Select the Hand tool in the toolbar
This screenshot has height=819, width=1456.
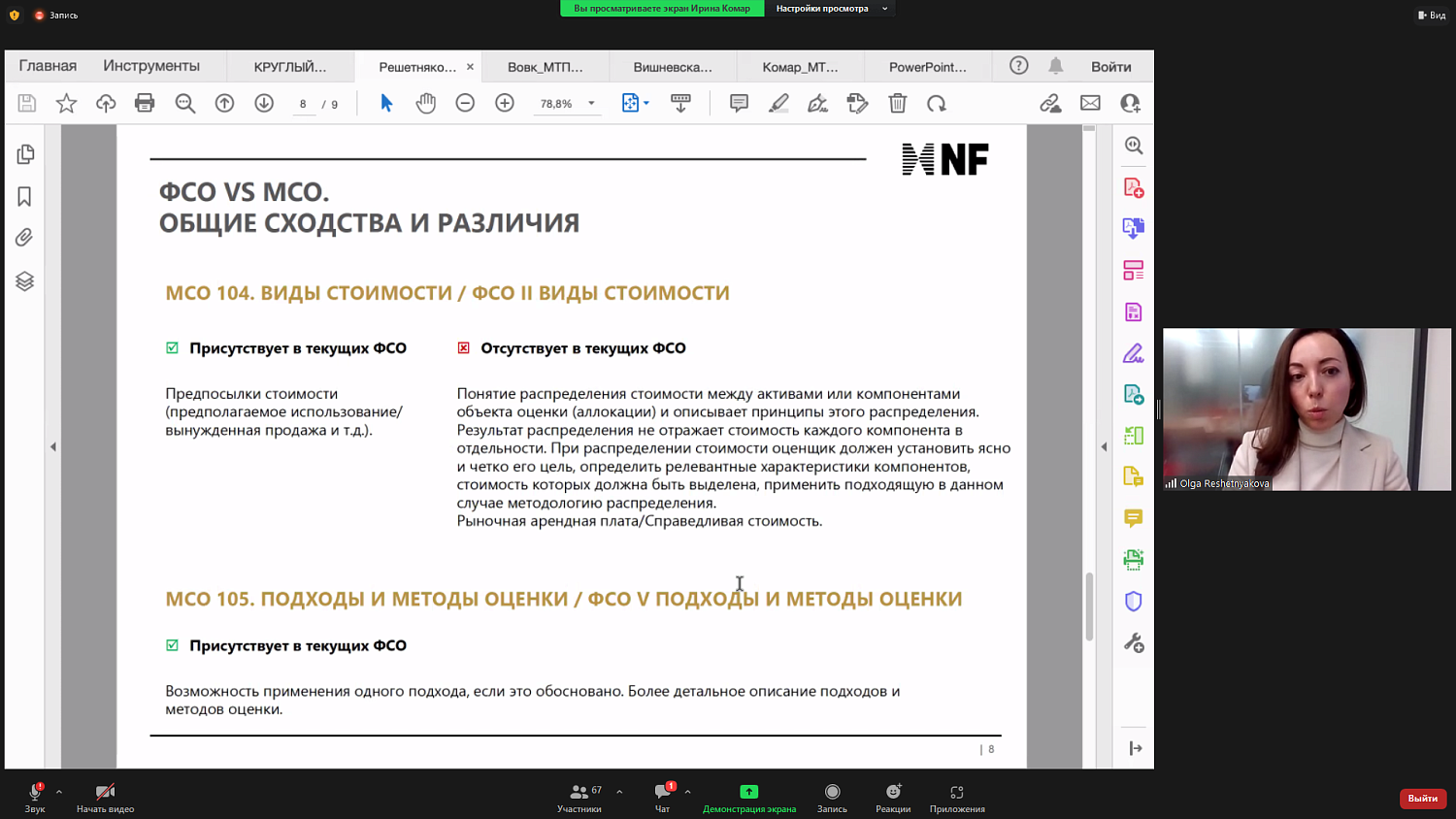(x=425, y=103)
